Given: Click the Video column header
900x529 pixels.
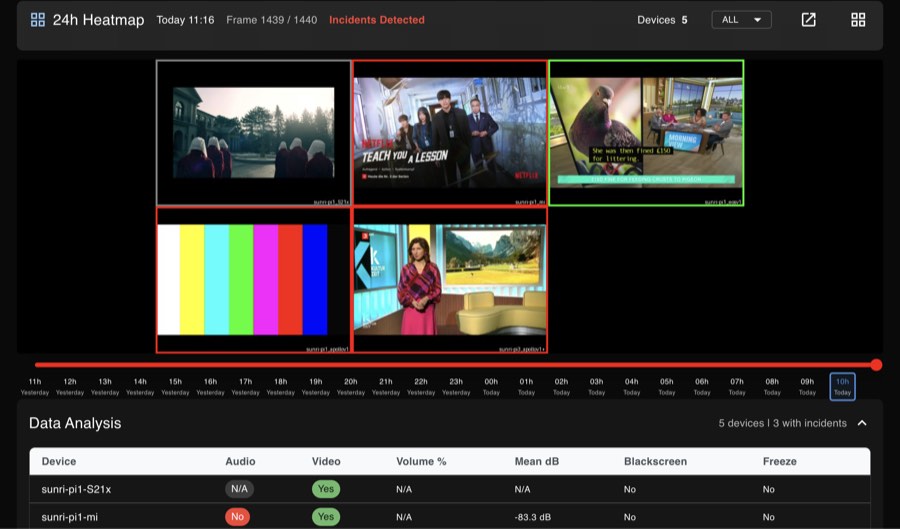Looking at the screenshot, I should (x=326, y=461).
